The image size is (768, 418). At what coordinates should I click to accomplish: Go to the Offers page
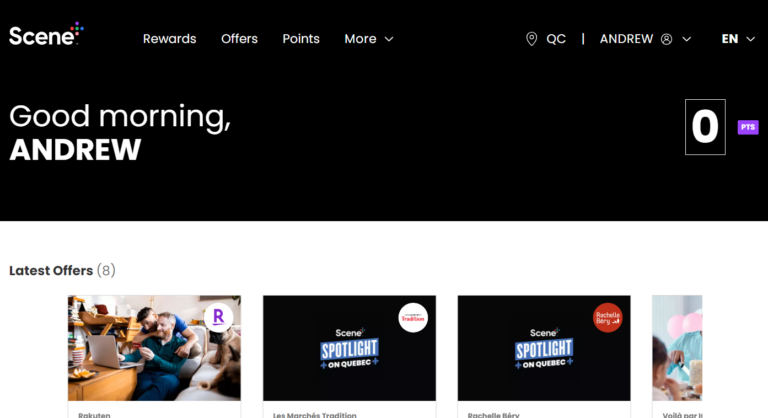[x=239, y=39]
